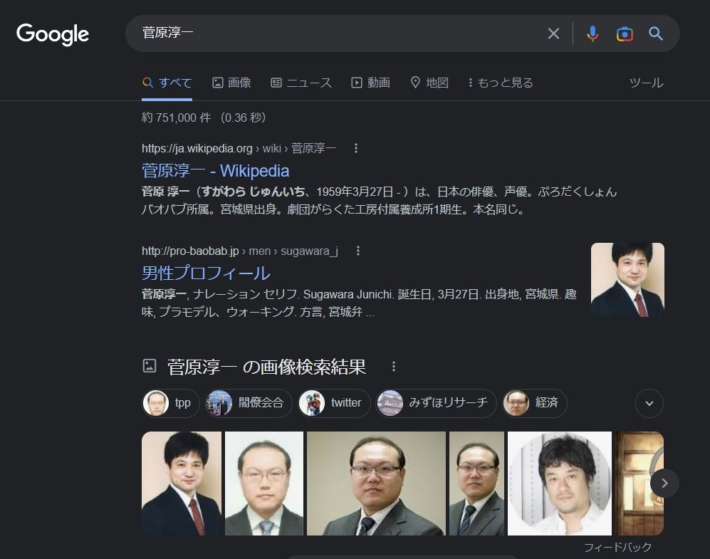
Task: Select the 閣僚会合 image filter chip
Action: 248,403
